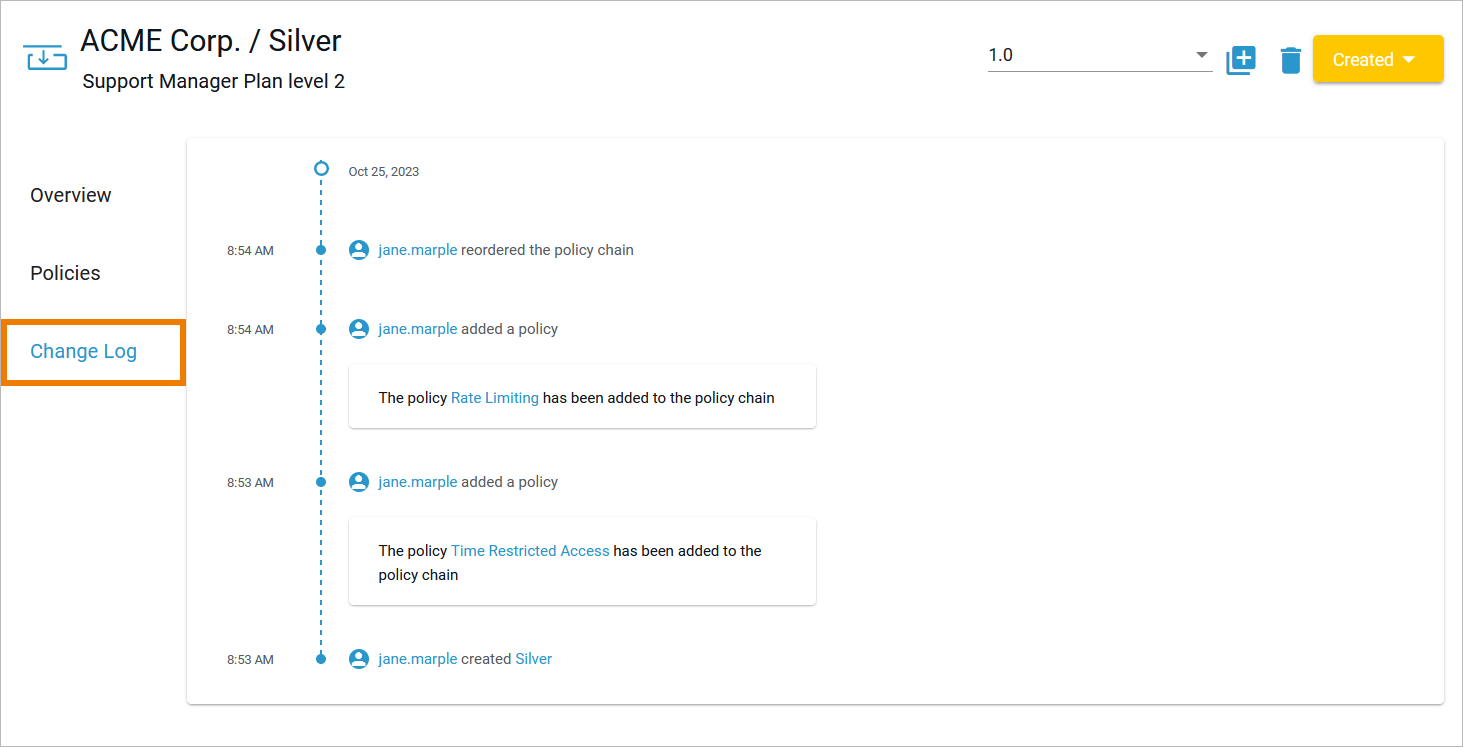Open the Policies tab
The height and width of the screenshot is (747, 1463).
tap(65, 272)
